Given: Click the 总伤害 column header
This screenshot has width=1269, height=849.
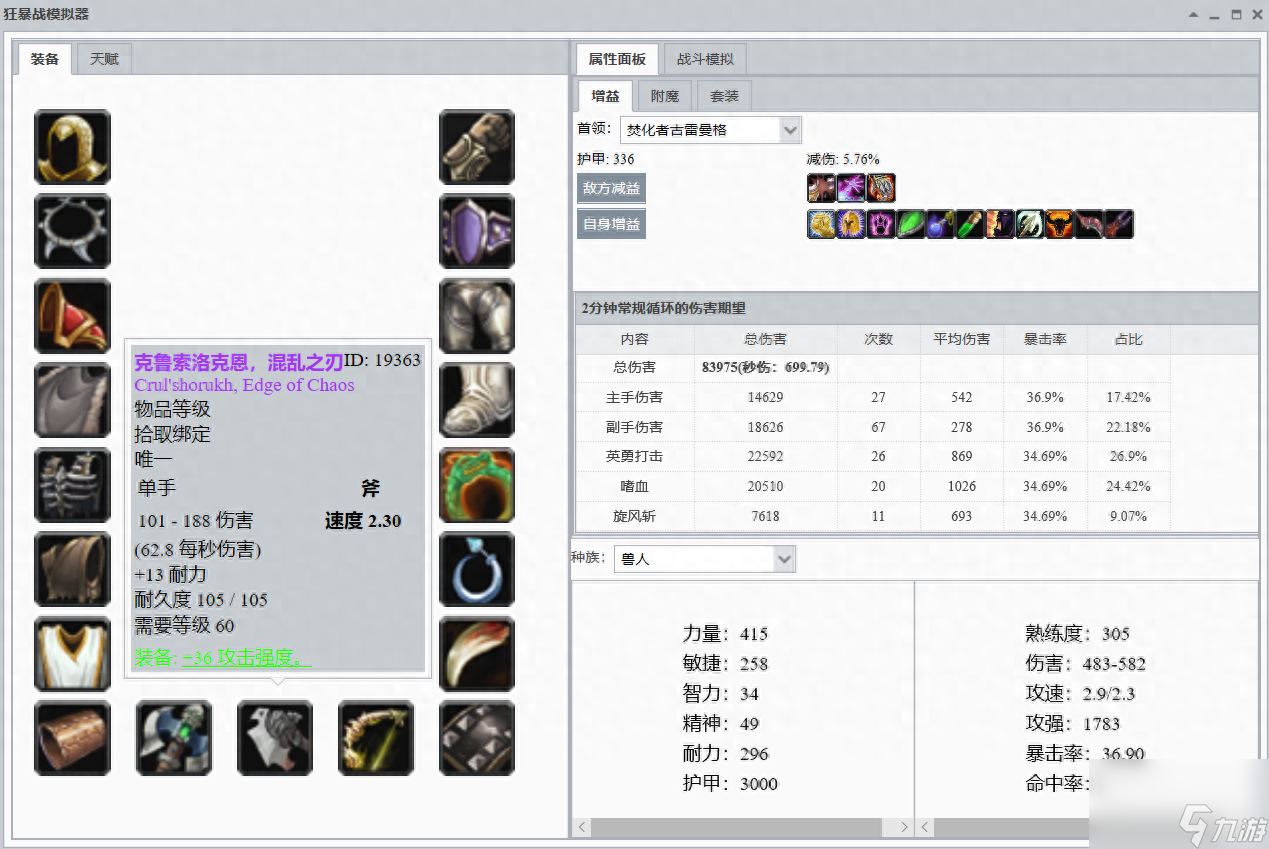Looking at the screenshot, I should tap(765, 340).
